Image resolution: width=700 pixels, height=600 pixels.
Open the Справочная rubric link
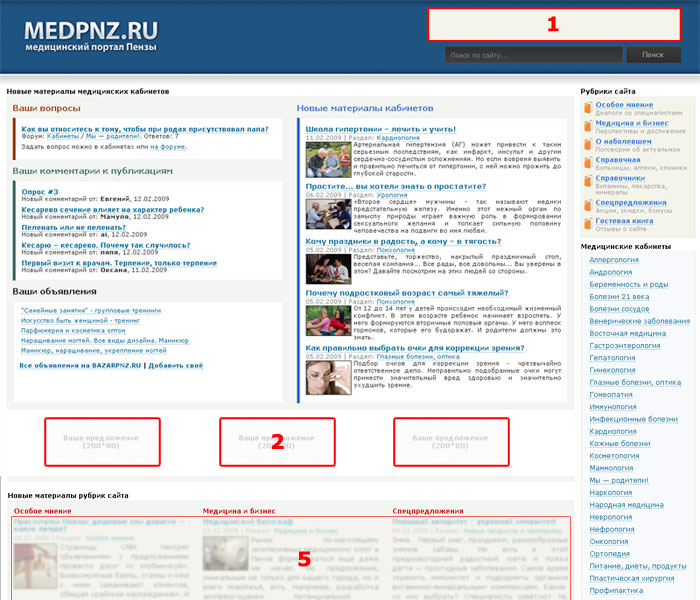click(618, 159)
